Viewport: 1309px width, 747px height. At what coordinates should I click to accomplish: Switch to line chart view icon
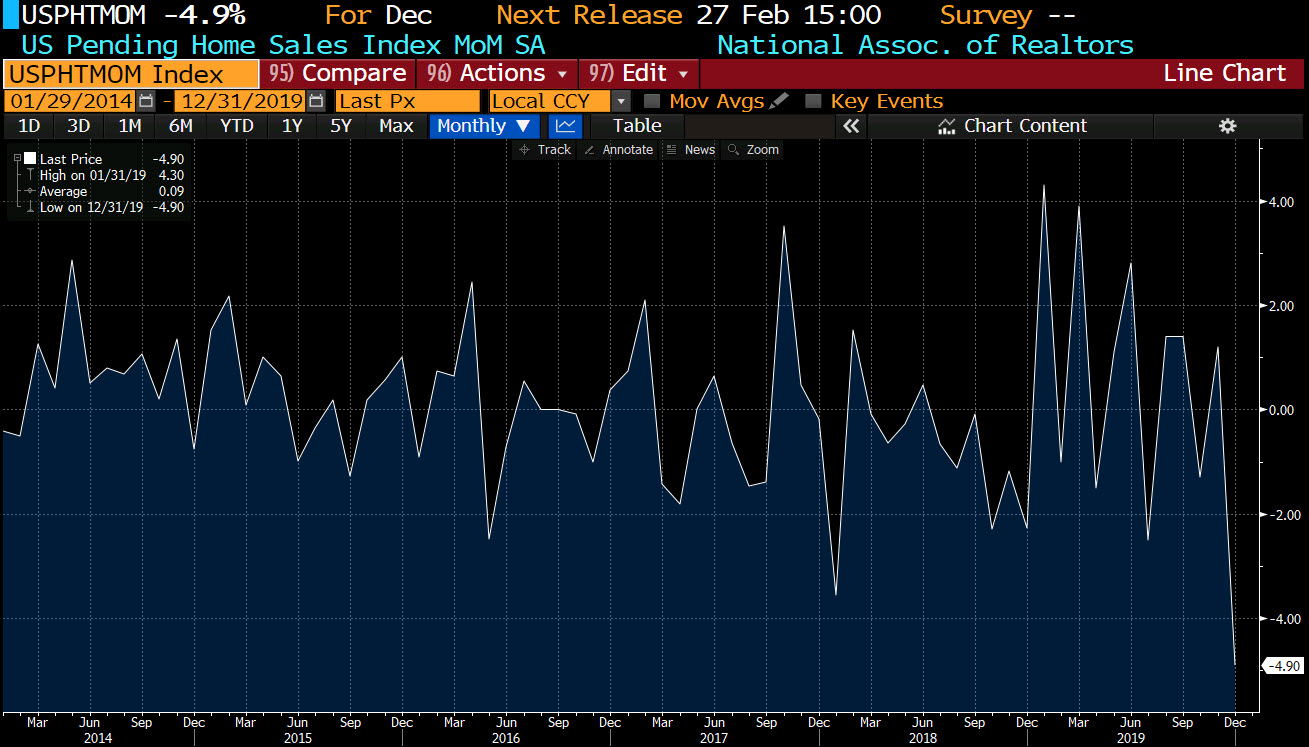(565, 126)
